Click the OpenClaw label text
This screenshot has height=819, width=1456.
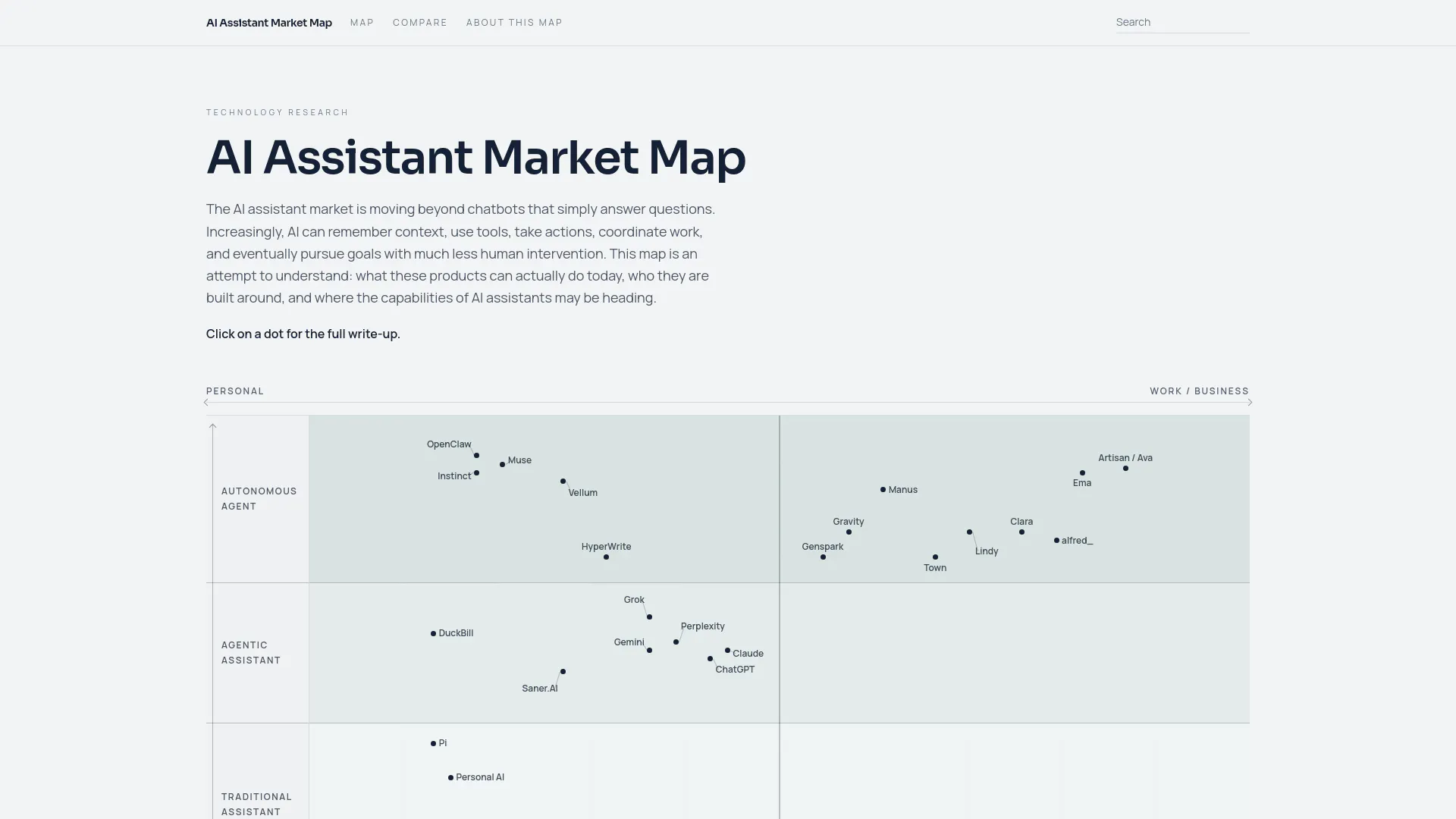pyautogui.click(x=449, y=444)
